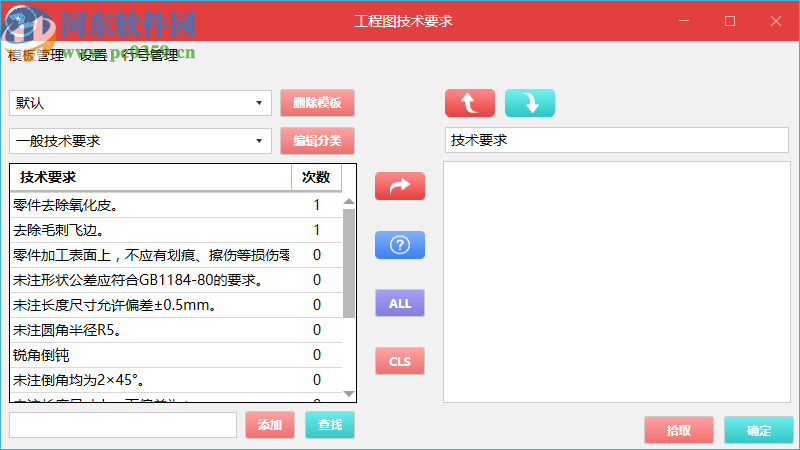Maximize the 工程图技术要求 window

point(730,21)
